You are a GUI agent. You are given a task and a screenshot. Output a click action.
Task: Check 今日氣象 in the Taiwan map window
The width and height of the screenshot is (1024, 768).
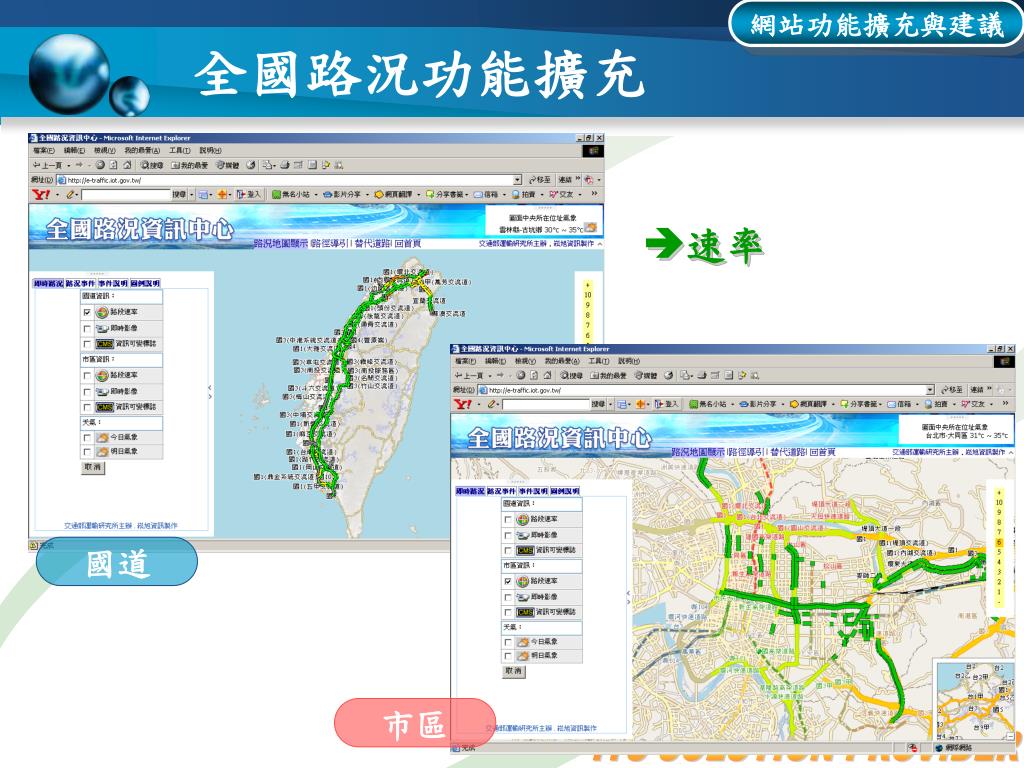87,438
